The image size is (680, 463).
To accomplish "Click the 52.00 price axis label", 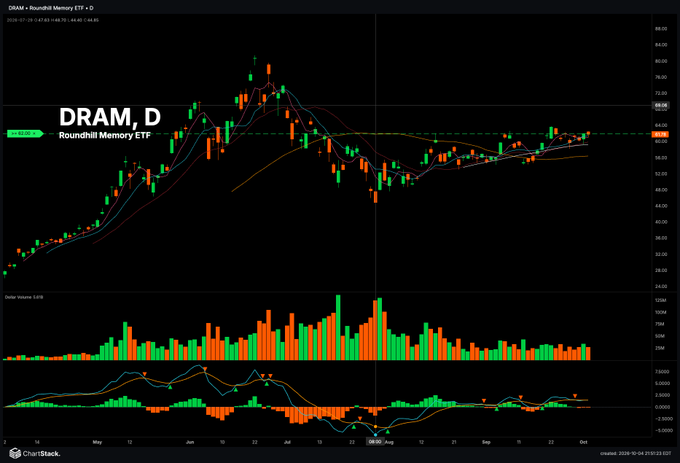I will point(661,174).
